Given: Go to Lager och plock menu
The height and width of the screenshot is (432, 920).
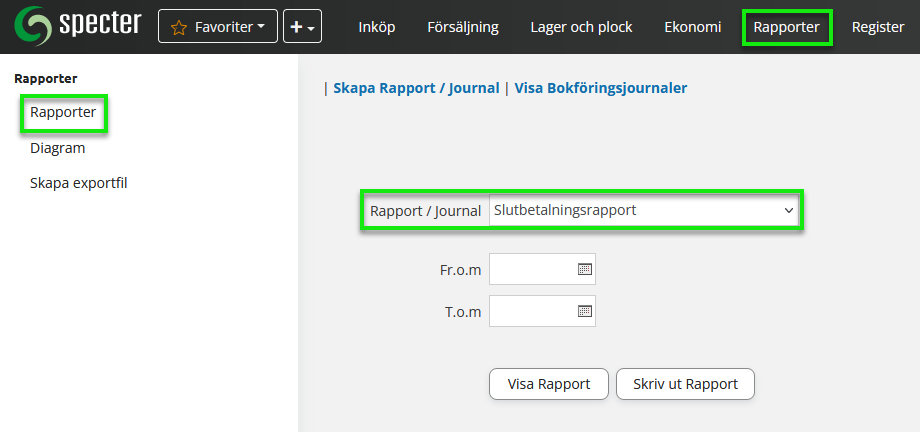Looking at the screenshot, I should coord(581,27).
